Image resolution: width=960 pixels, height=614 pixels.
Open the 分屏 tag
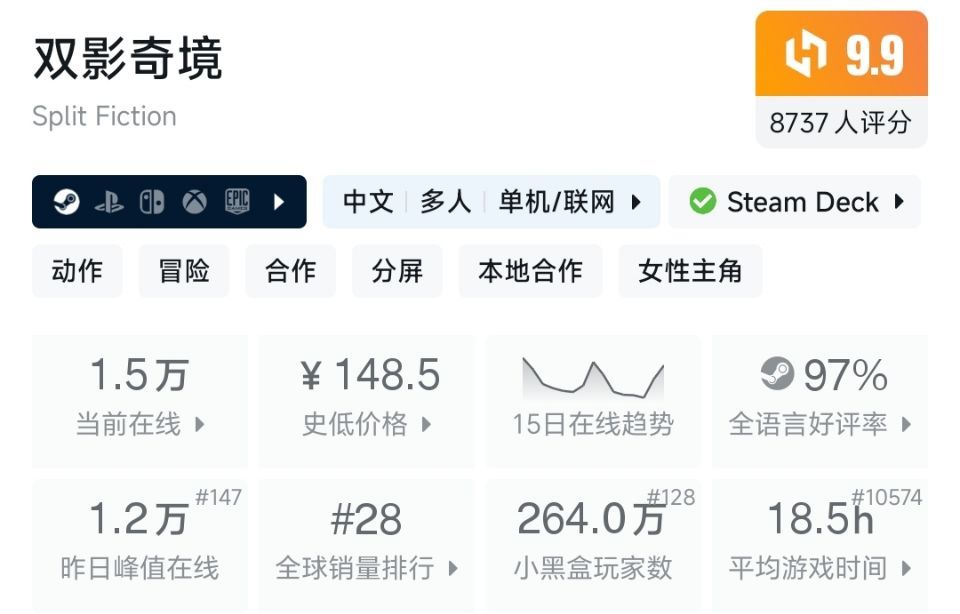397,271
